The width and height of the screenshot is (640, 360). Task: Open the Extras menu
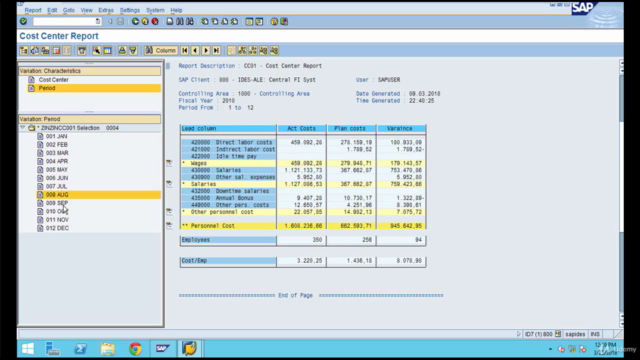click(106, 10)
